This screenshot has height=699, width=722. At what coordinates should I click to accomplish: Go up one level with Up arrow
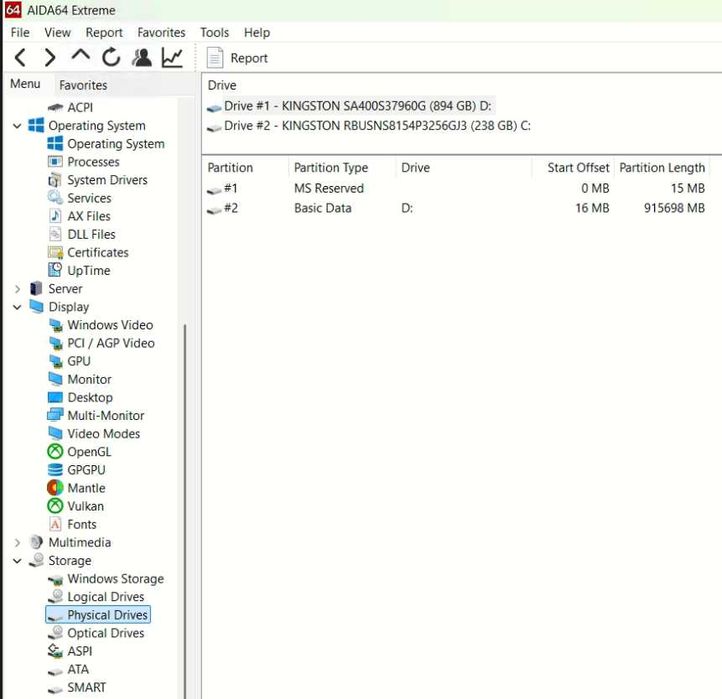[x=80, y=57]
